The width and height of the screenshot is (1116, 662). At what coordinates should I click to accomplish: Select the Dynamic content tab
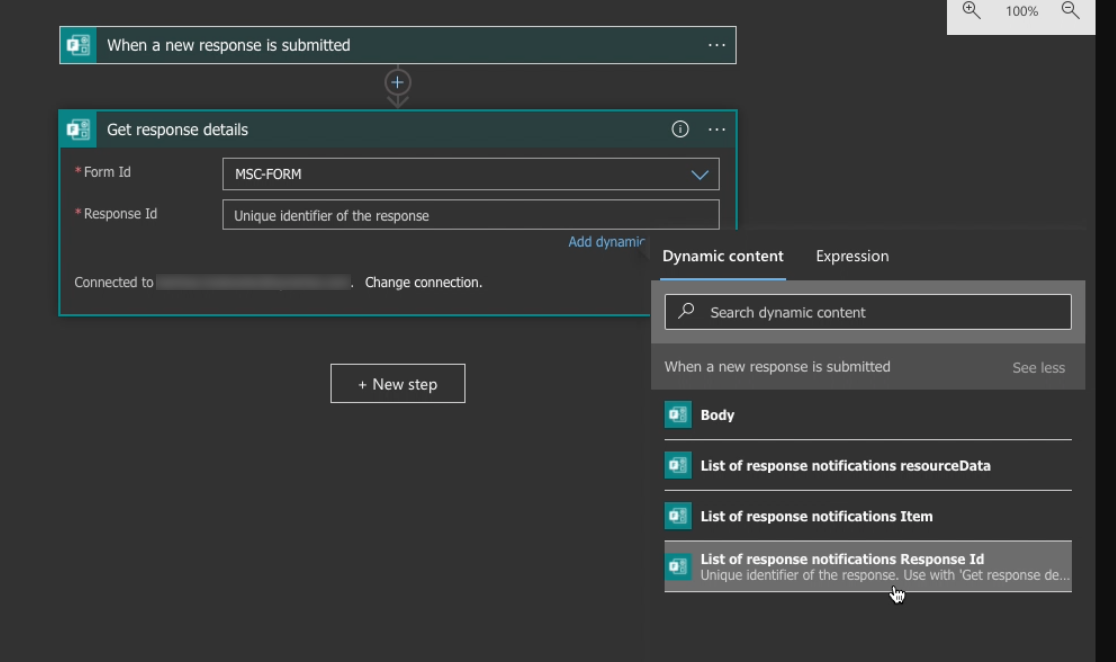click(x=723, y=256)
